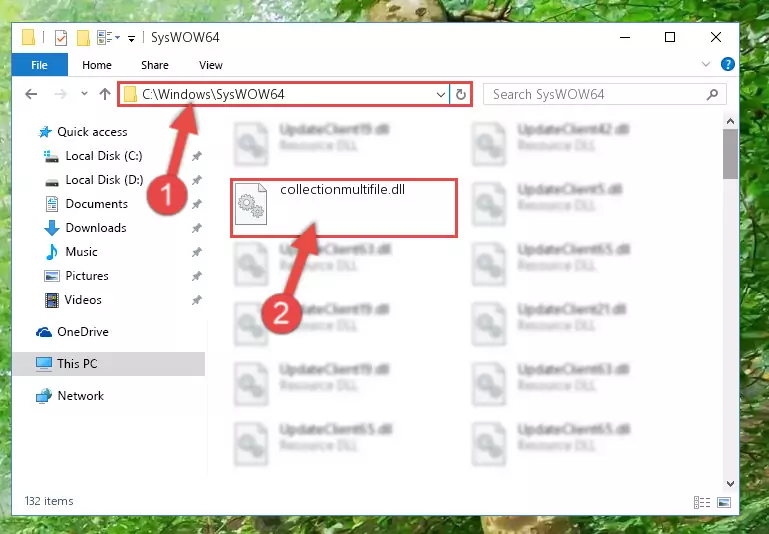This screenshot has height=534, width=769.
Task: Go forward with the right arrow
Action: pyautogui.click(x=60, y=94)
